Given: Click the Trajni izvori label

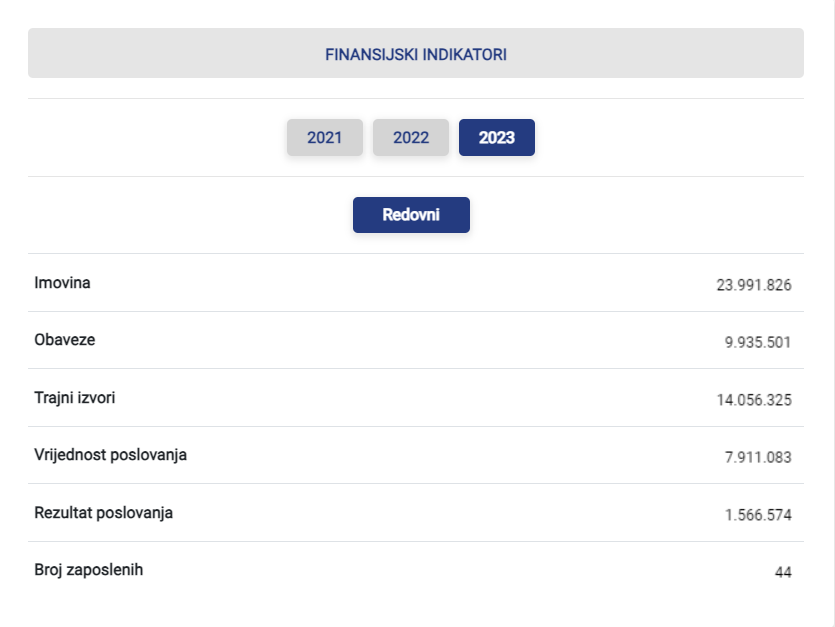Looking at the screenshot, I should tap(75, 398).
